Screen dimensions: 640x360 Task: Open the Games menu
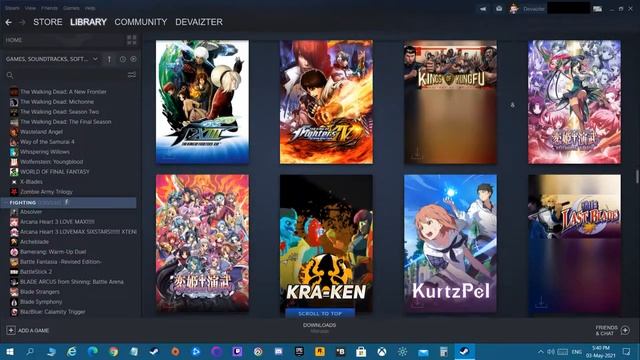[71, 8]
